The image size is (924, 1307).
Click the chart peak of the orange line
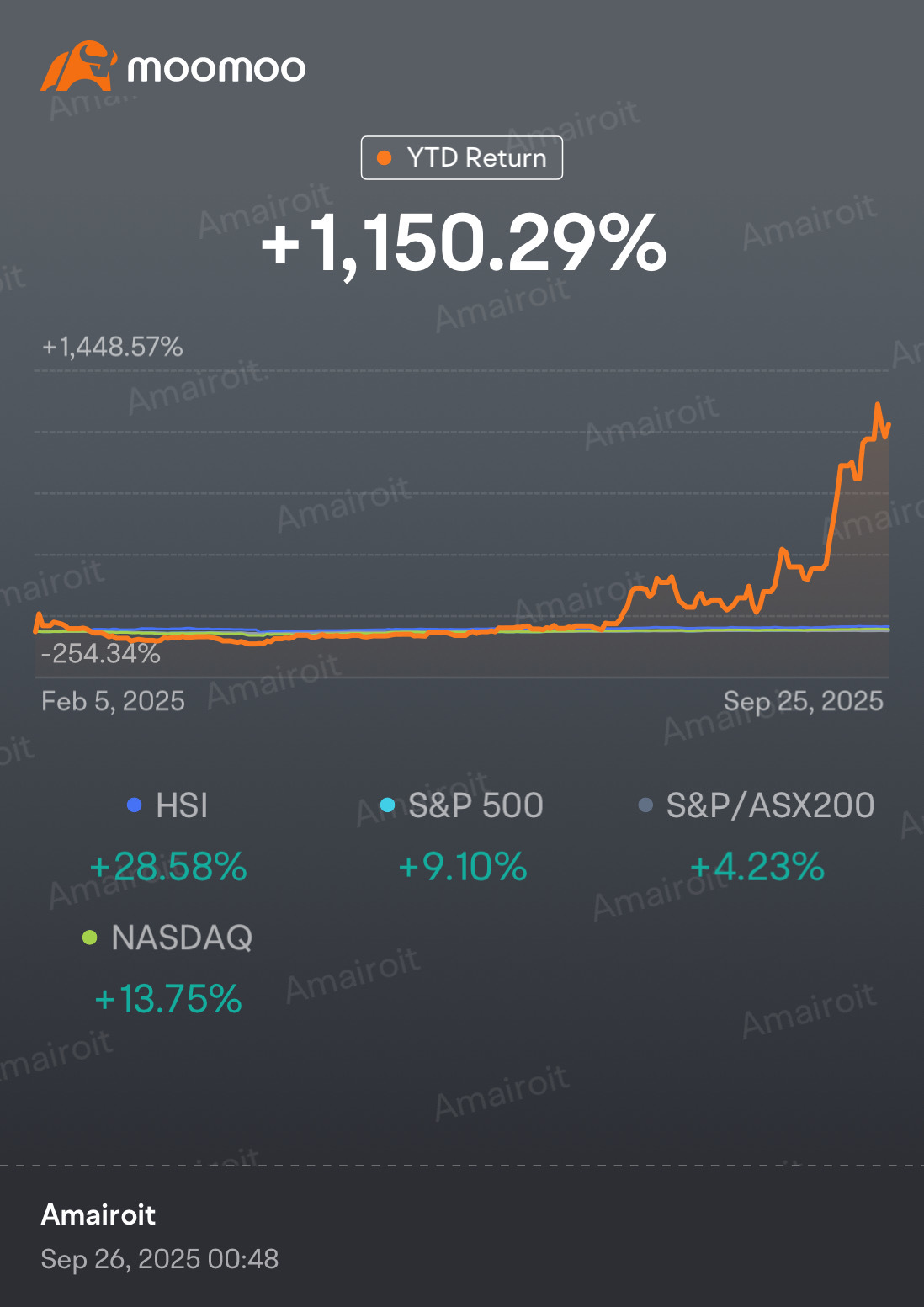coord(878,405)
